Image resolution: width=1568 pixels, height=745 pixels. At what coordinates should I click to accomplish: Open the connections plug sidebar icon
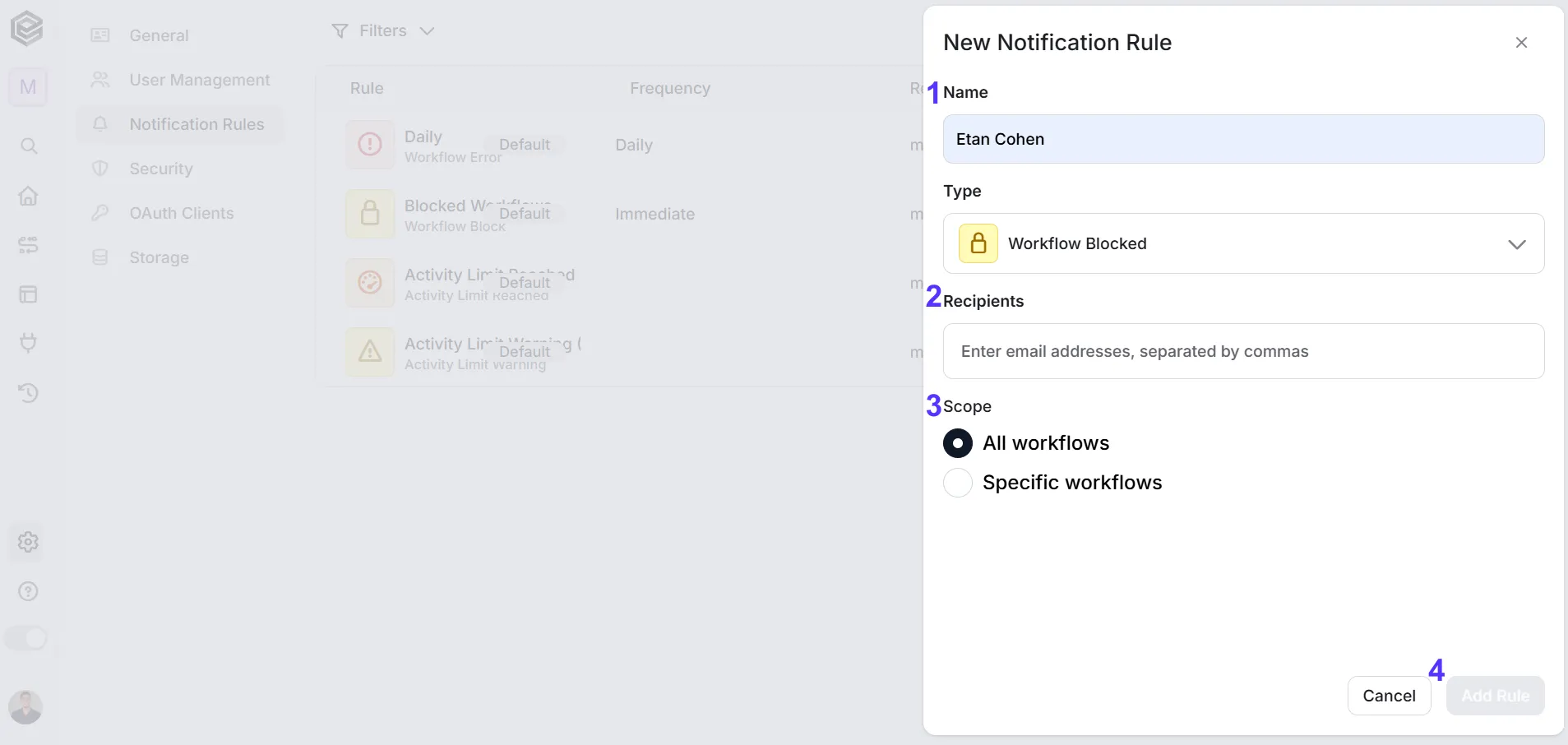pos(29,343)
